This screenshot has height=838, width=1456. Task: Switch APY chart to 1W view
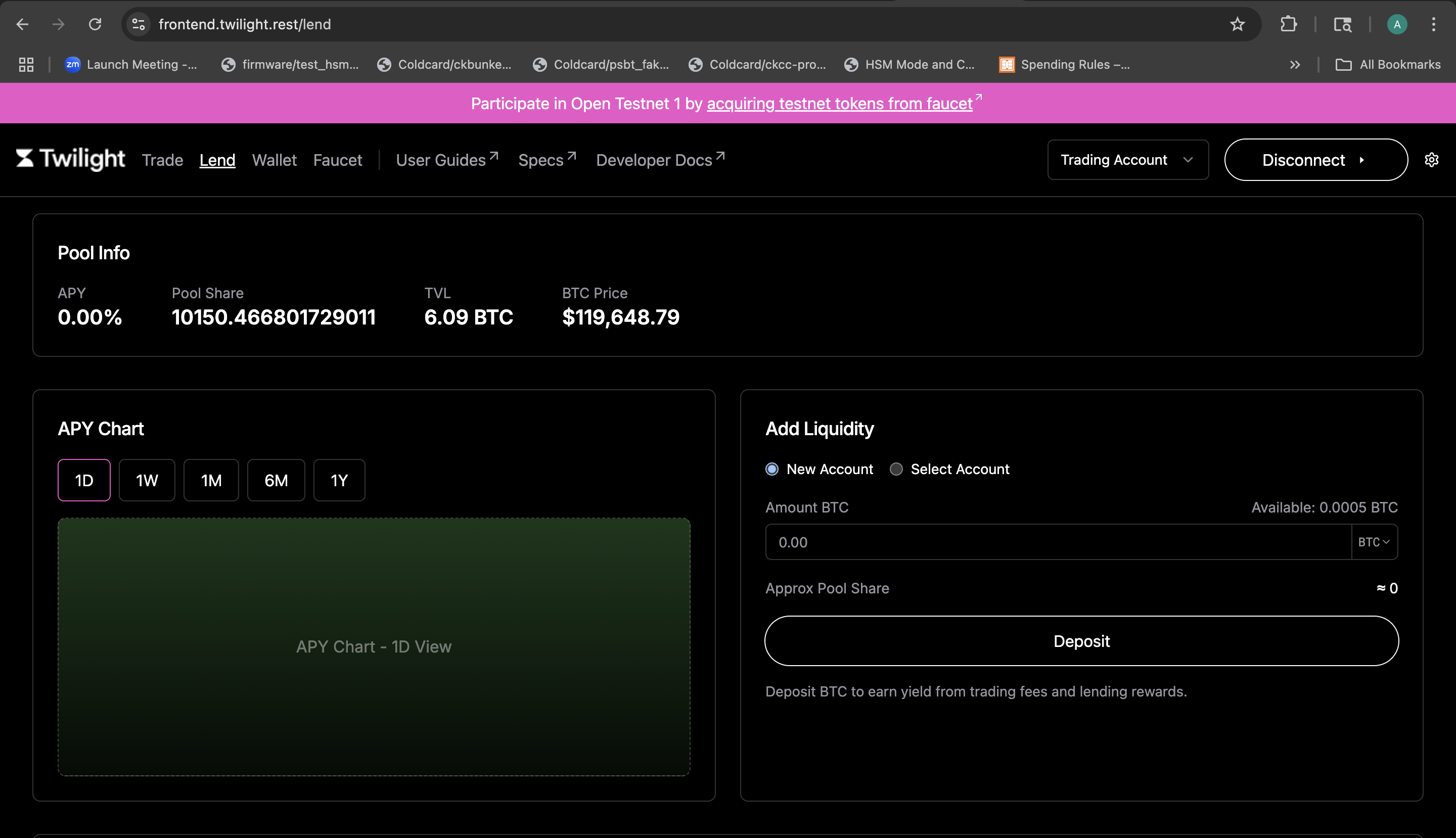[x=147, y=480]
